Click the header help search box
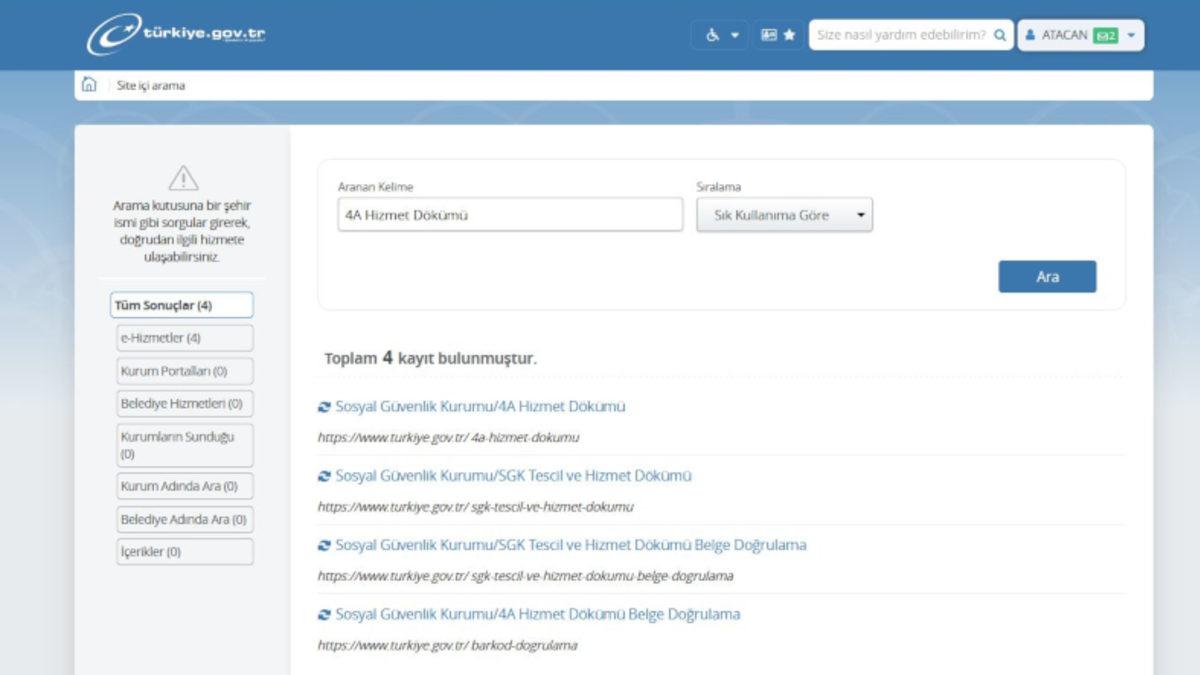Screen dimensions: 1200x675 pyautogui.click(x=900, y=35)
